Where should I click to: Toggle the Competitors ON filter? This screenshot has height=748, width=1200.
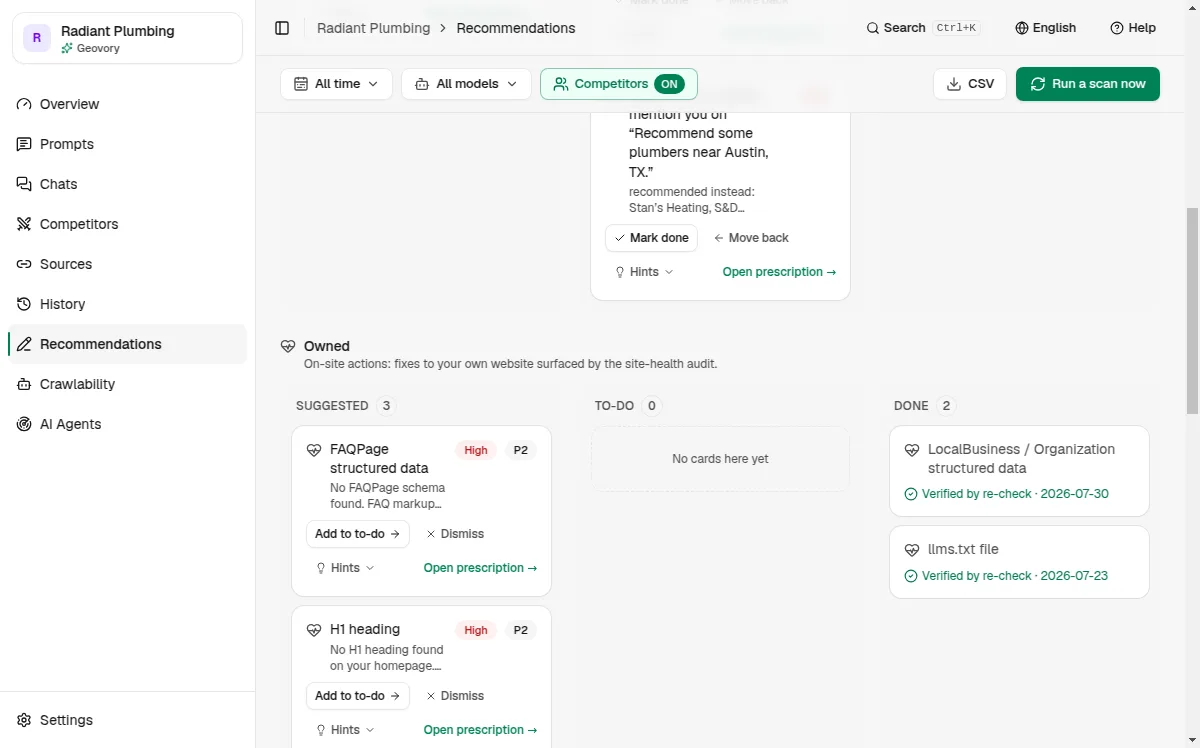click(x=619, y=84)
